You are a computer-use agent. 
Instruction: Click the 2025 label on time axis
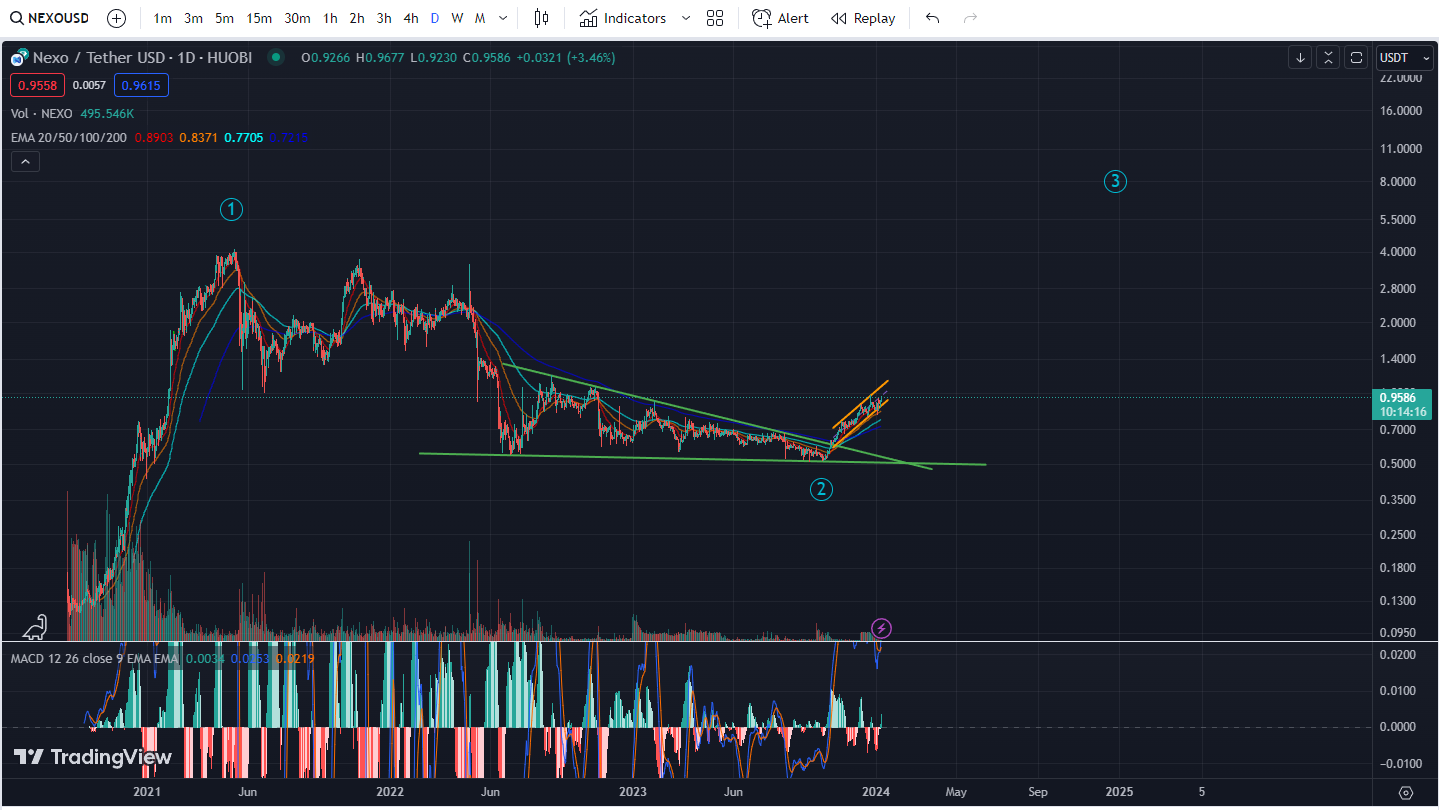click(1119, 792)
